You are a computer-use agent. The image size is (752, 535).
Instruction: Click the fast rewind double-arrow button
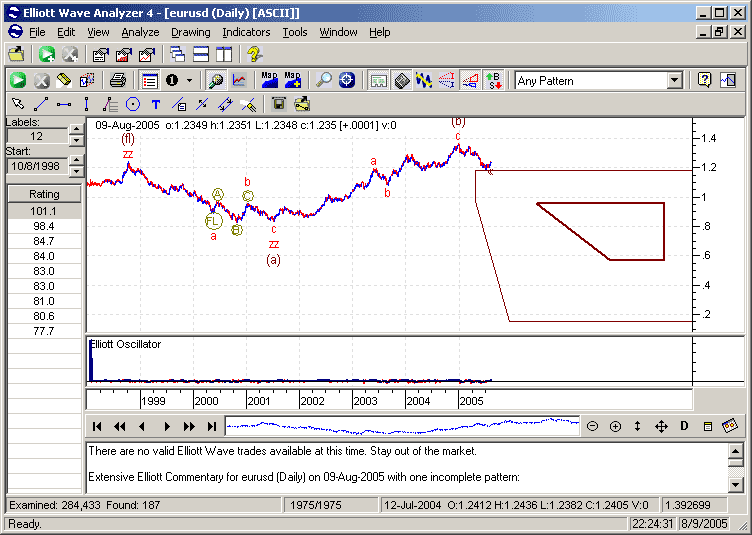click(120, 426)
